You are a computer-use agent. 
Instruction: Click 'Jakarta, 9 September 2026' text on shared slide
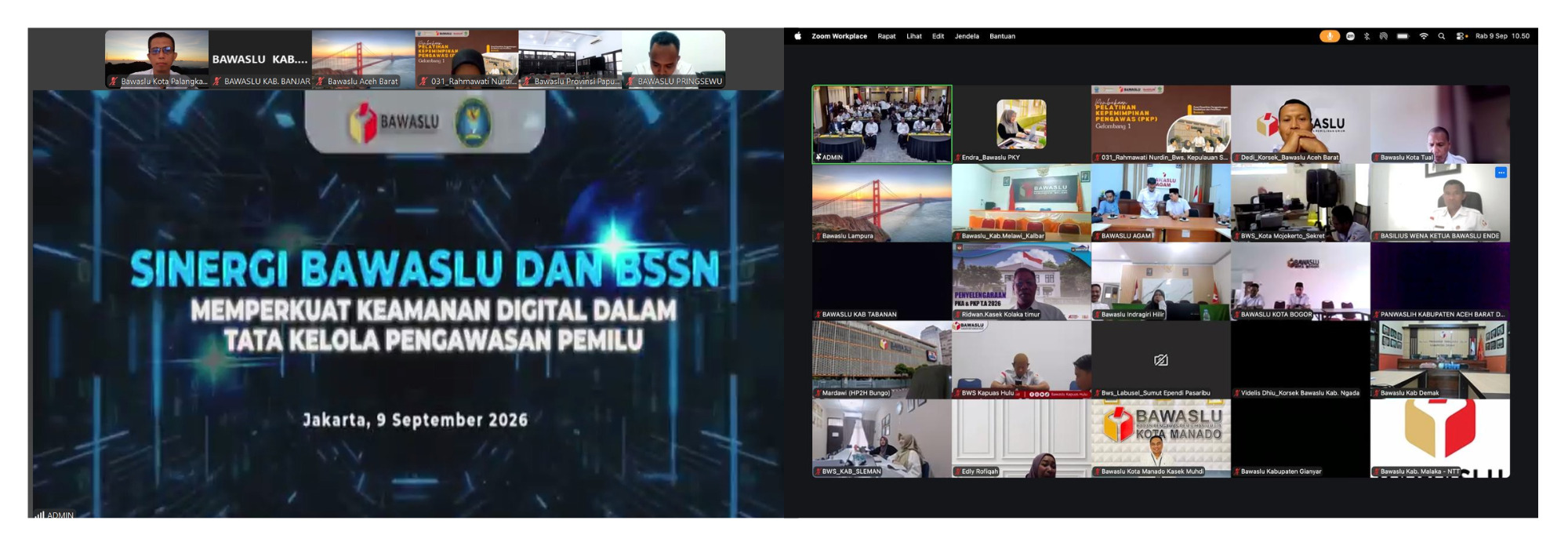coord(416,420)
